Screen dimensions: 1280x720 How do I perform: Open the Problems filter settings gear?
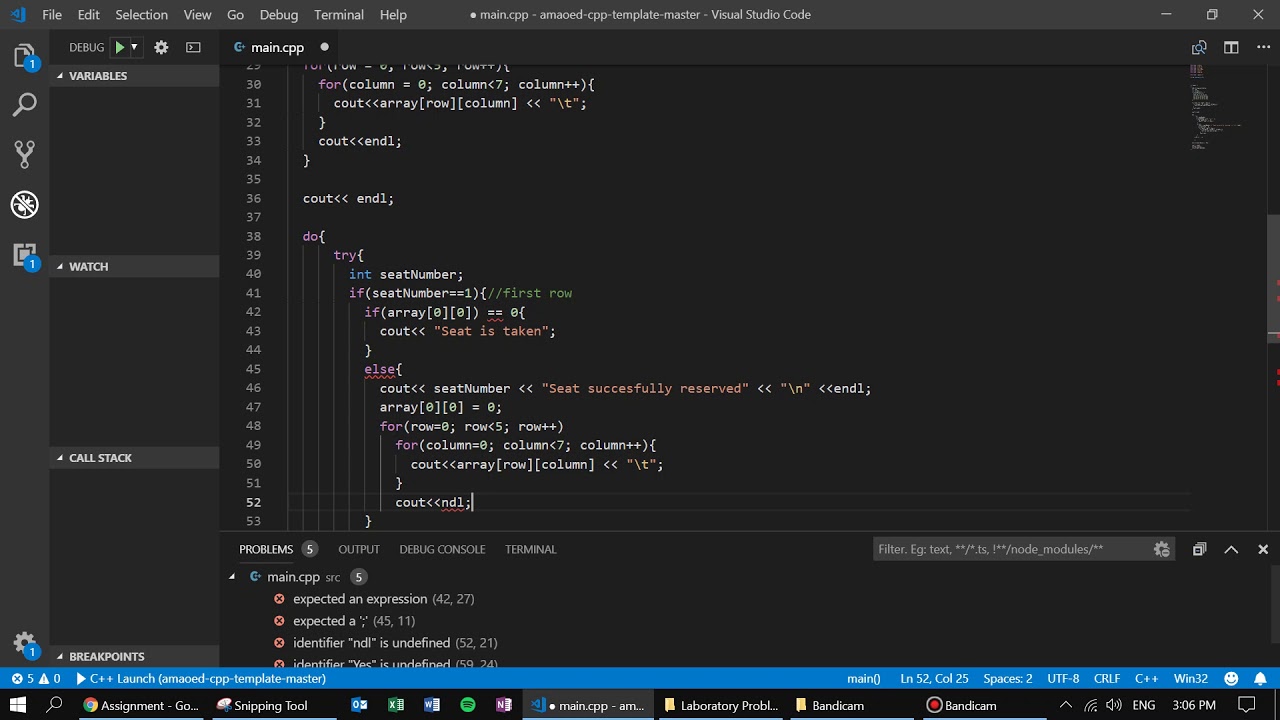(x=1161, y=549)
